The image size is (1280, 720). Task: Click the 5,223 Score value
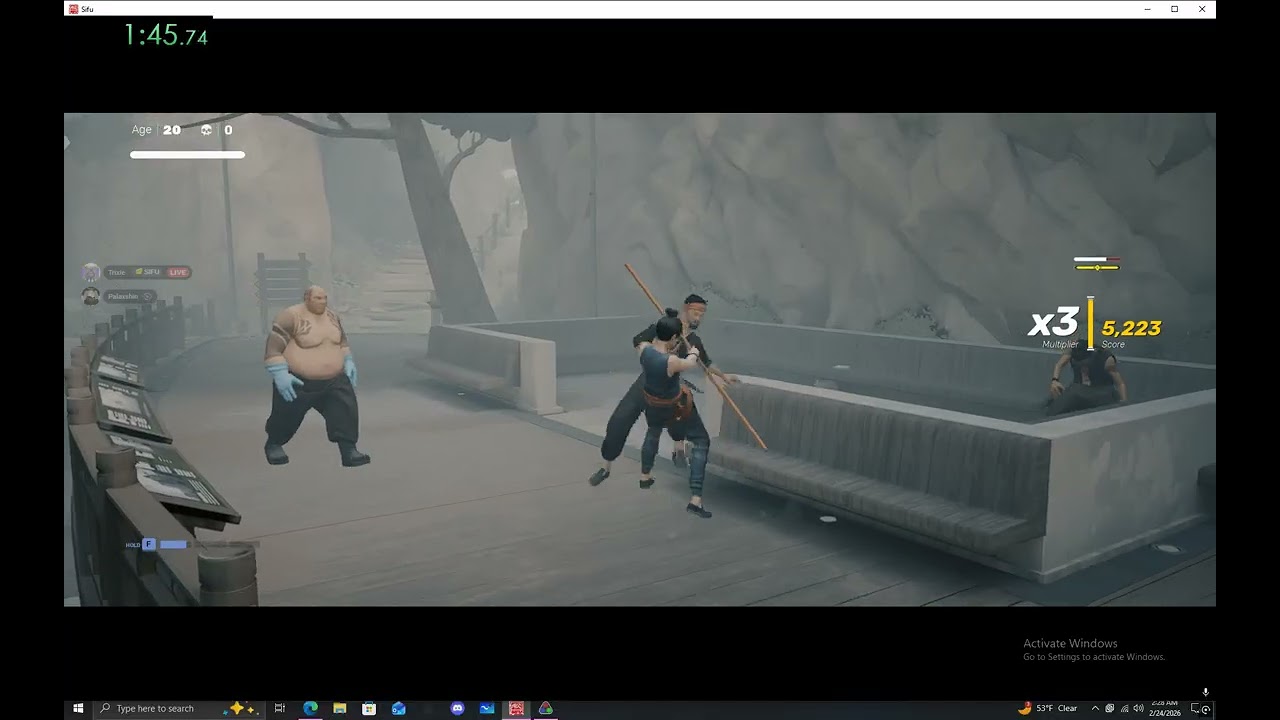click(x=1131, y=329)
